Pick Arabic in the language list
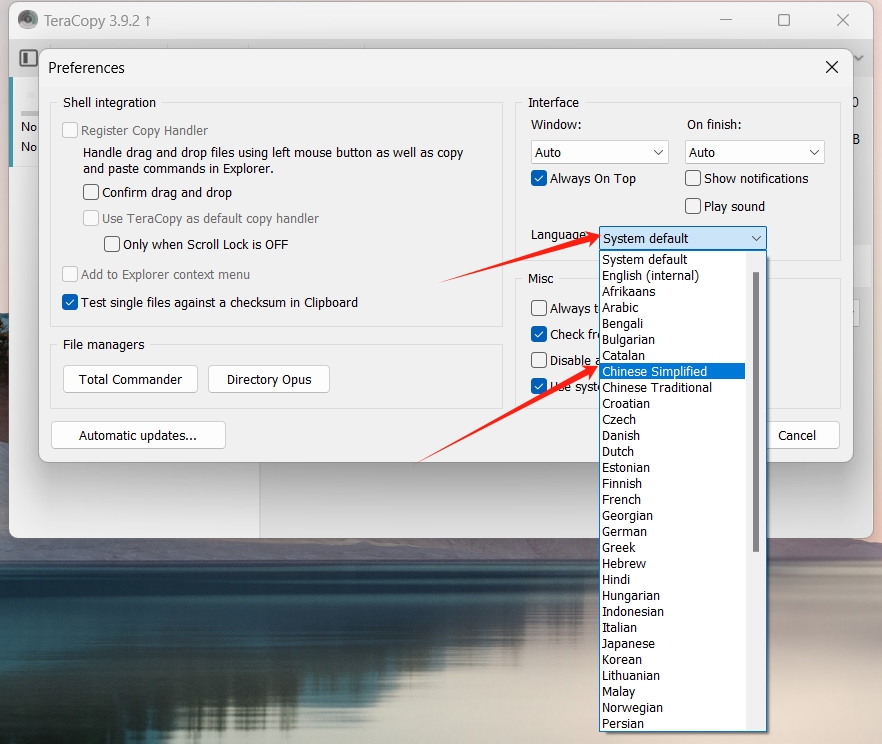 [x=673, y=308]
